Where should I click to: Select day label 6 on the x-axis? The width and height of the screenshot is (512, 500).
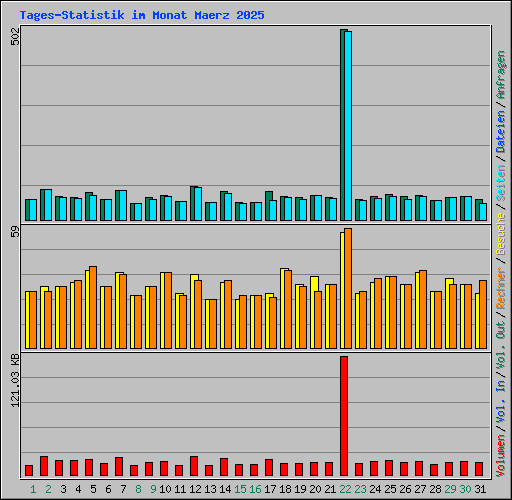(x=108, y=489)
